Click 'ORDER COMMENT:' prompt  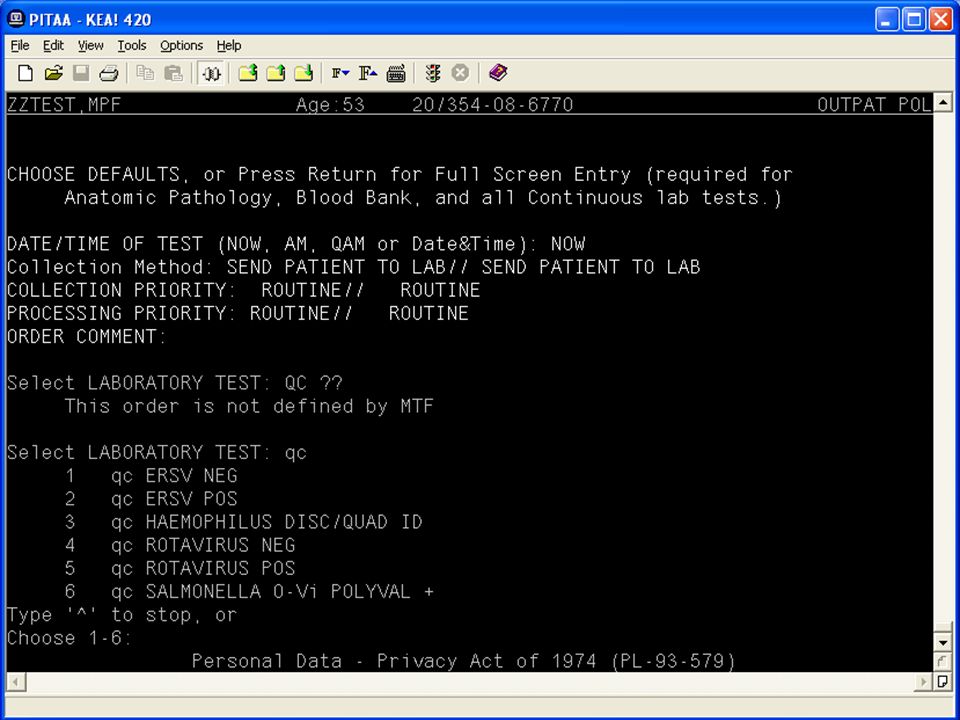(x=86, y=337)
